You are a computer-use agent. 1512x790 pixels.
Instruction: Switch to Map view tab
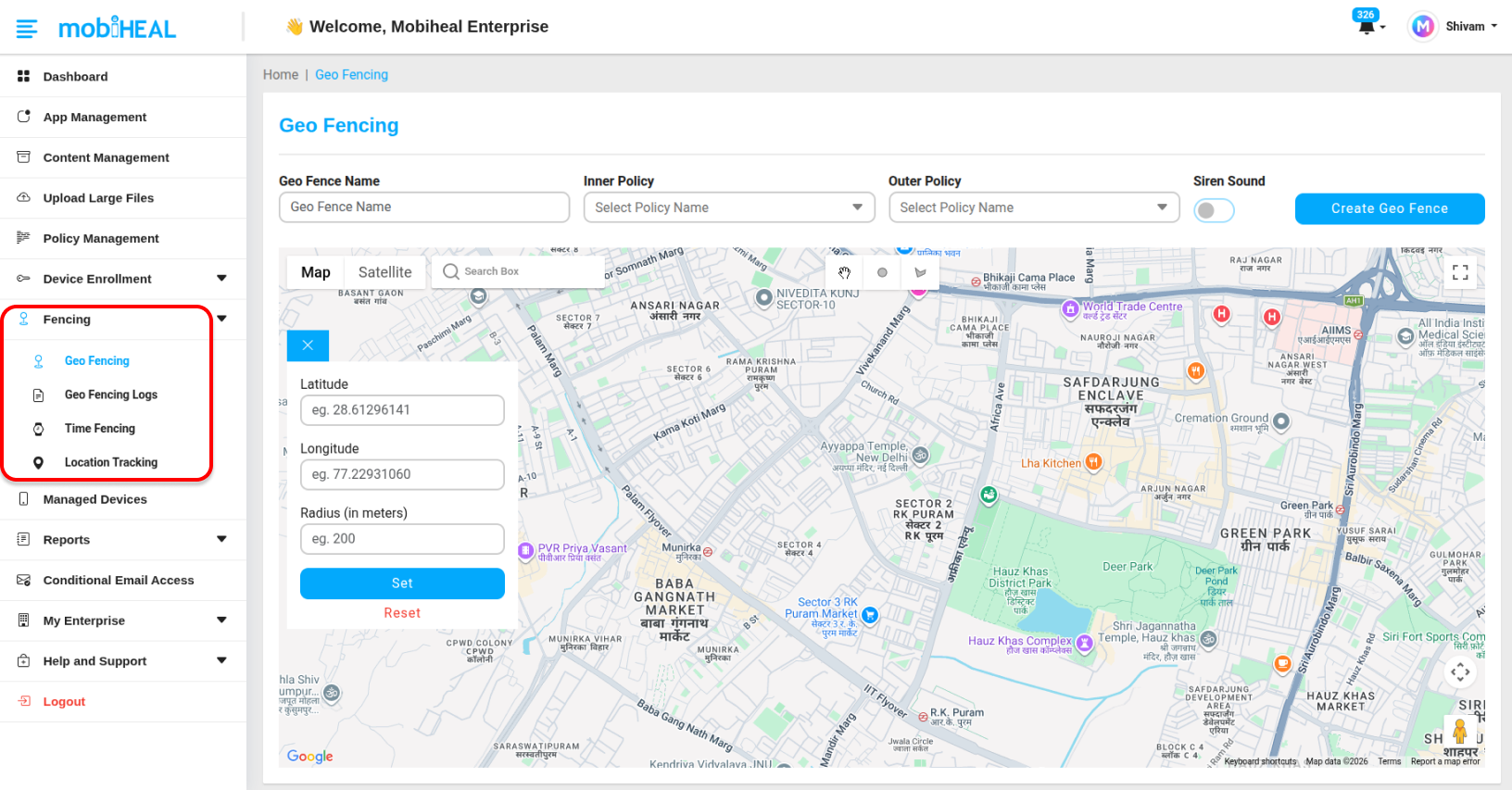(x=315, y=272)
